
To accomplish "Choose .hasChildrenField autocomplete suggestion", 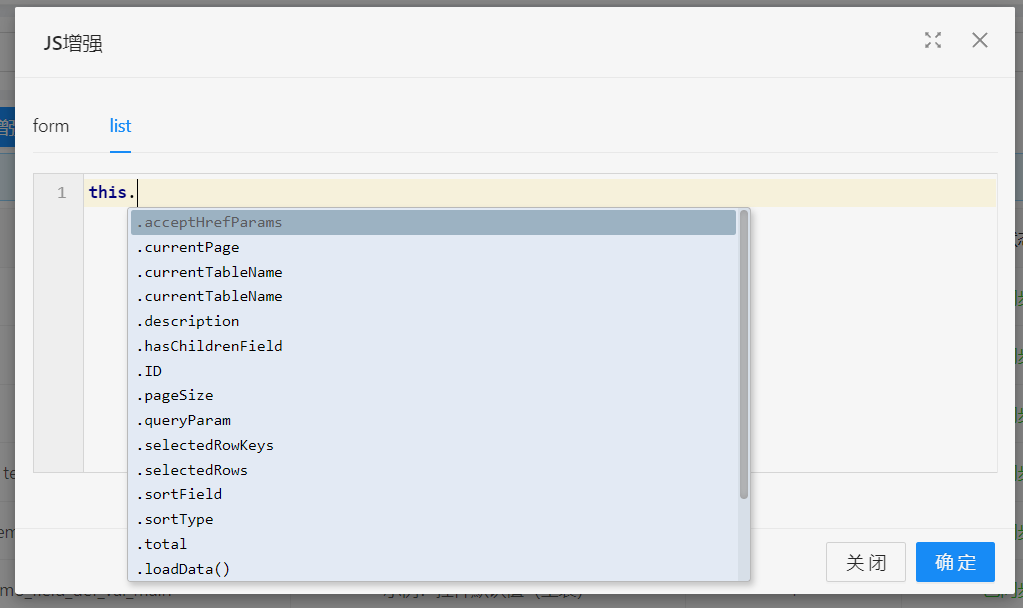I will [433, 346].
